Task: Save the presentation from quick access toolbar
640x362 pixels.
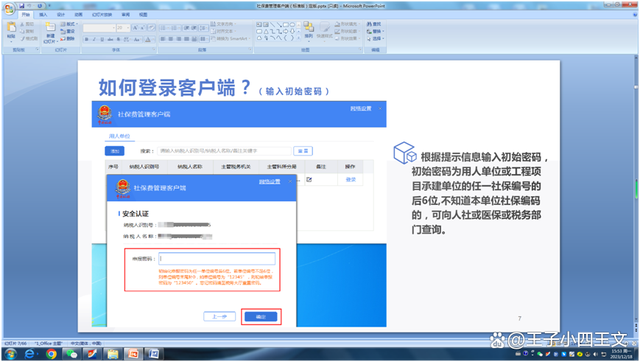Action: (22, 6)
